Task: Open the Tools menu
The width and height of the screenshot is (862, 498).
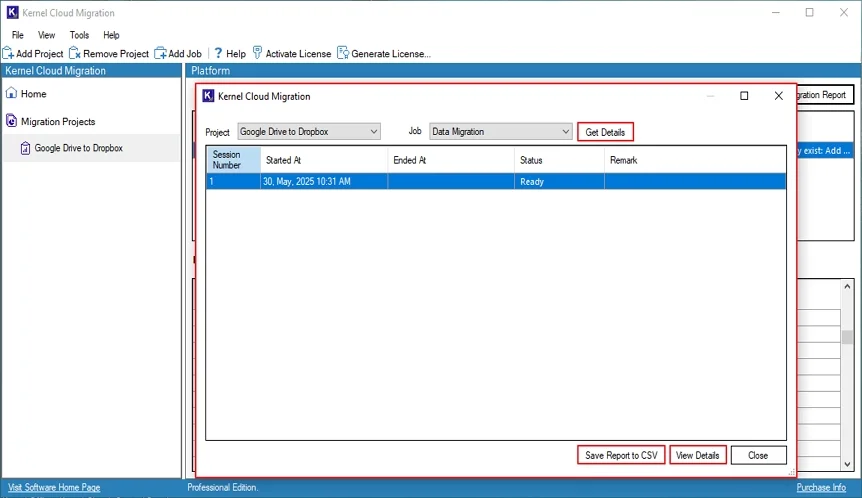Action: pos(79,35)
